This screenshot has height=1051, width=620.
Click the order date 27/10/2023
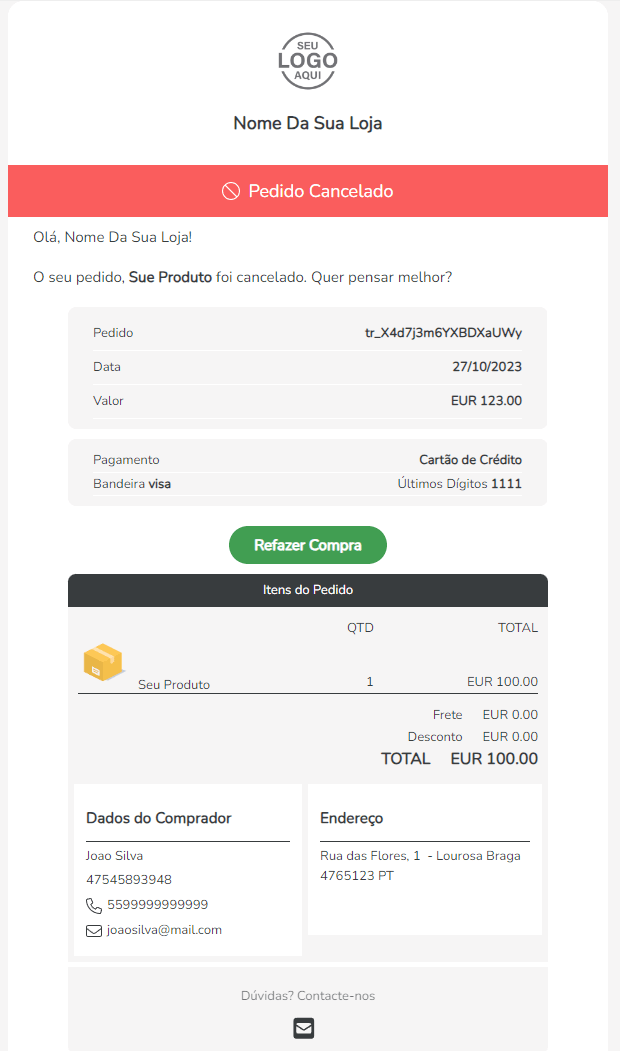click(x=487, y=367)
